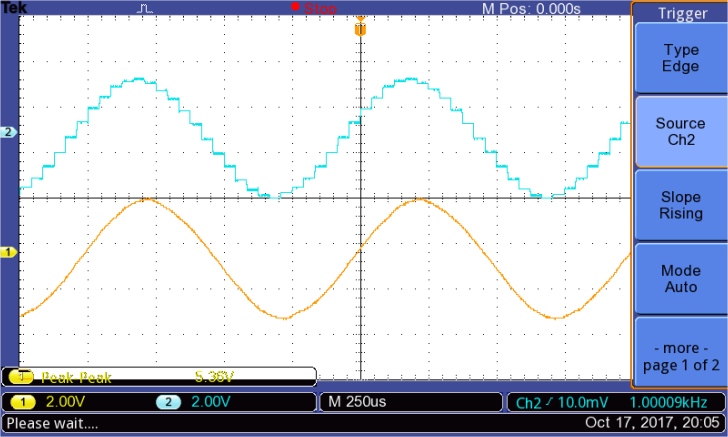
Task: Click the Tek logo in top corner
Action: (x=13, y=7)
